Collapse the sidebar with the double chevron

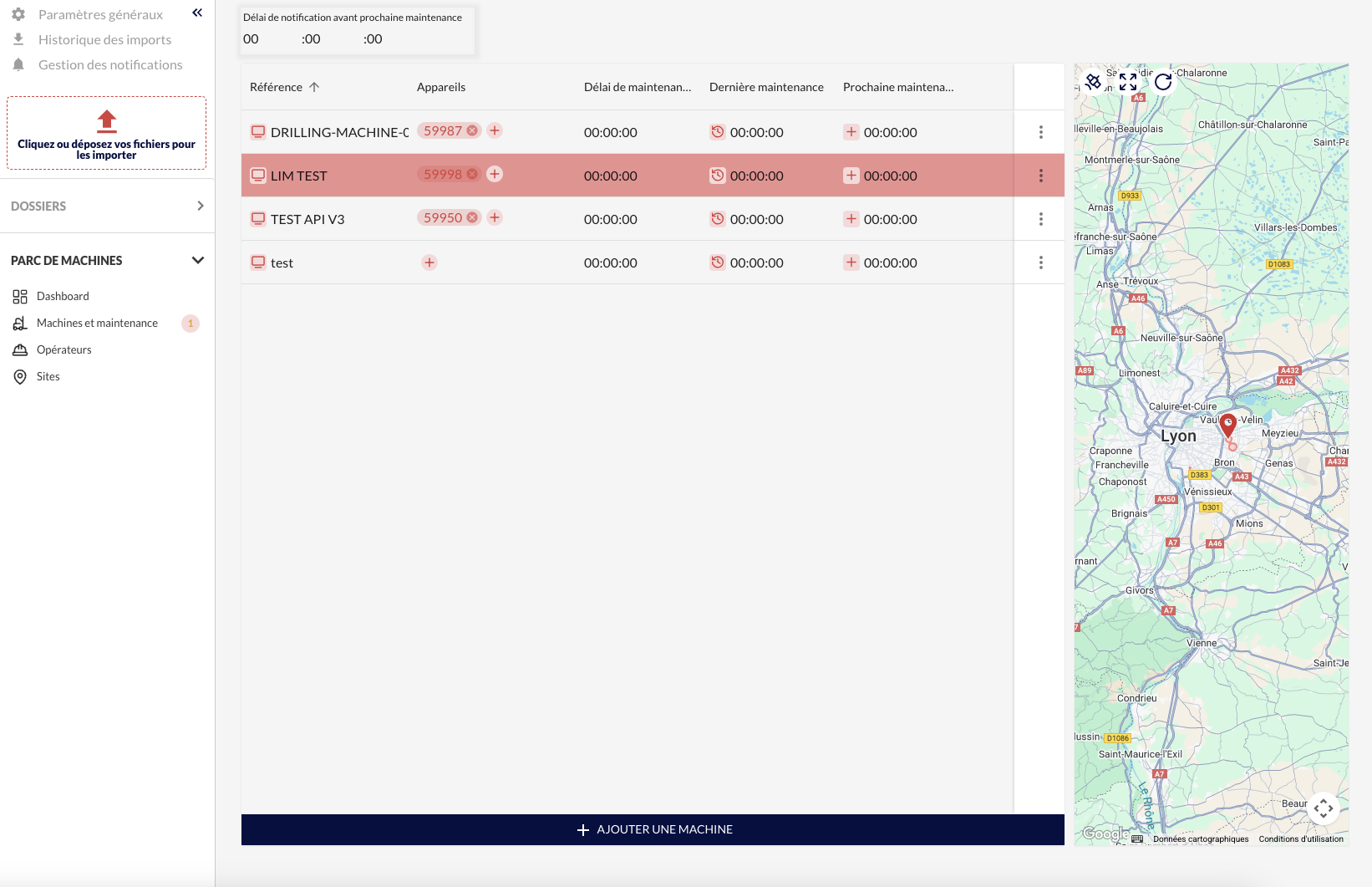coord(197,13)
